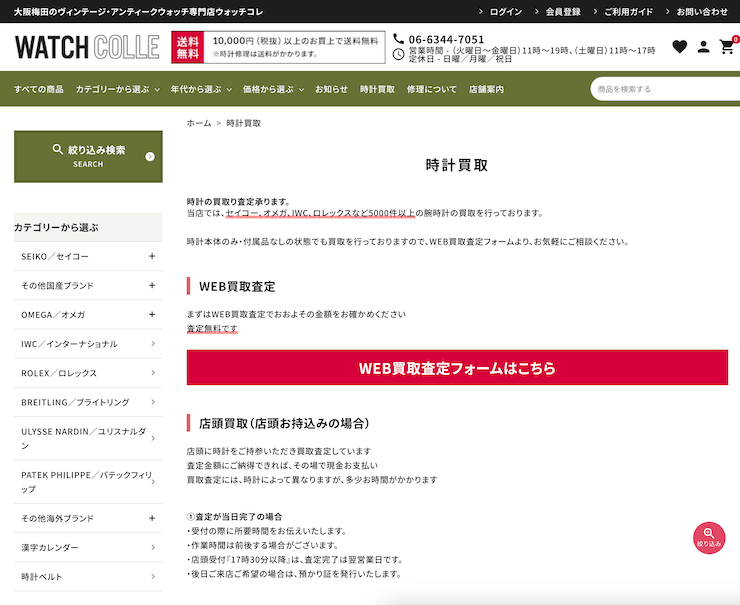This screenshot has width=740, height=605.
Task: Open ULYSSE NARDIN／ユリスナルダン category
Action: 88,438
